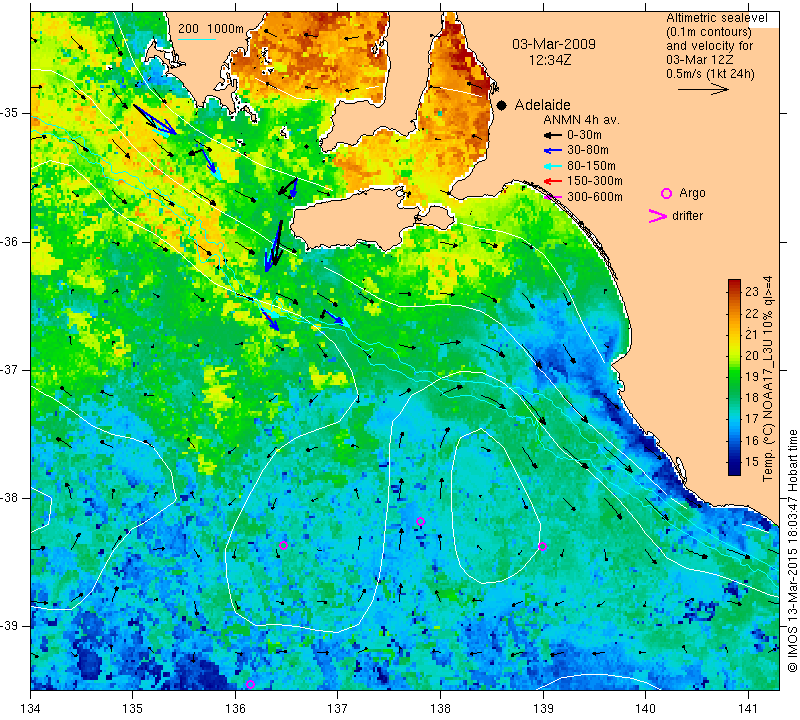Click the 'ANMN 4h av.' legend heading

click(581, 120)
